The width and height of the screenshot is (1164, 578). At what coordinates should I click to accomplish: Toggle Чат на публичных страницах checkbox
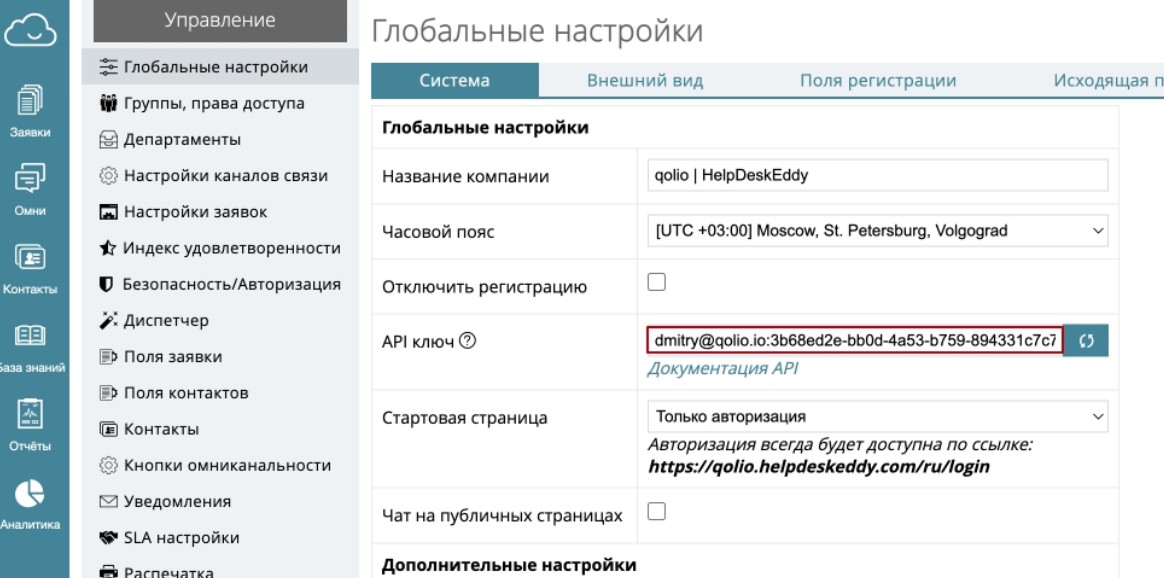pyautogui.click(x=657, y=512)
